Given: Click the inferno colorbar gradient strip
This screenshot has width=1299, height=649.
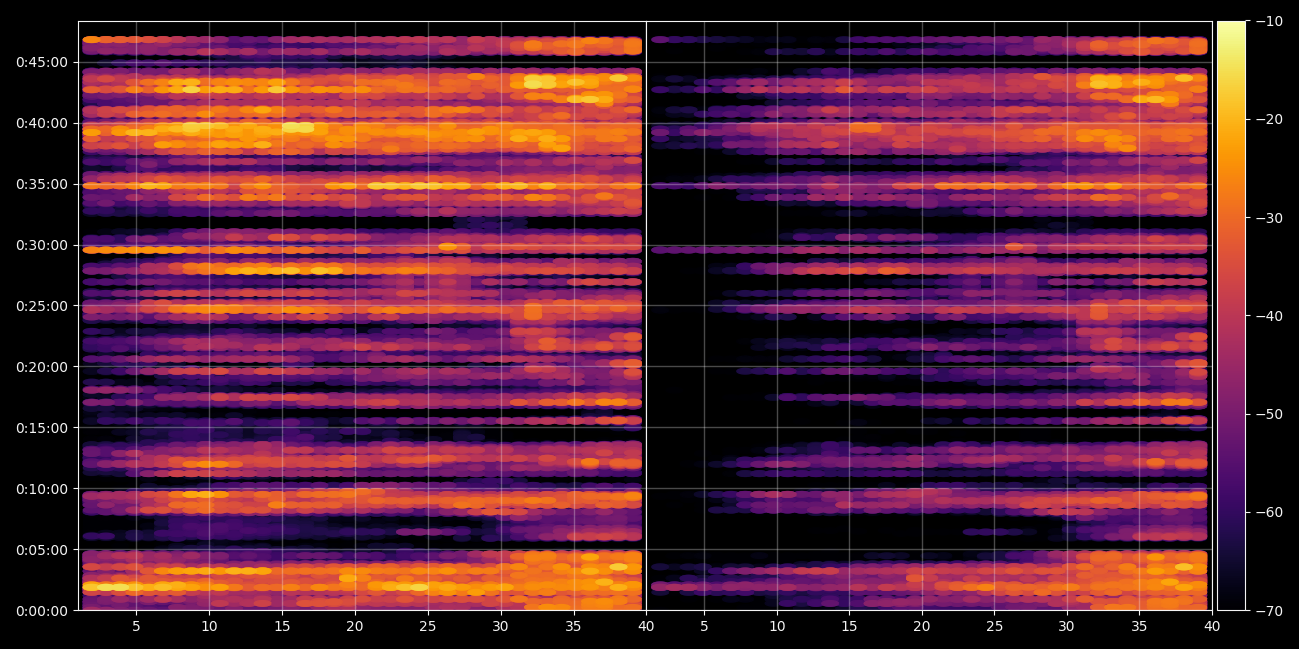Looking at the screenshot, I should click(x=1231, y=316).
